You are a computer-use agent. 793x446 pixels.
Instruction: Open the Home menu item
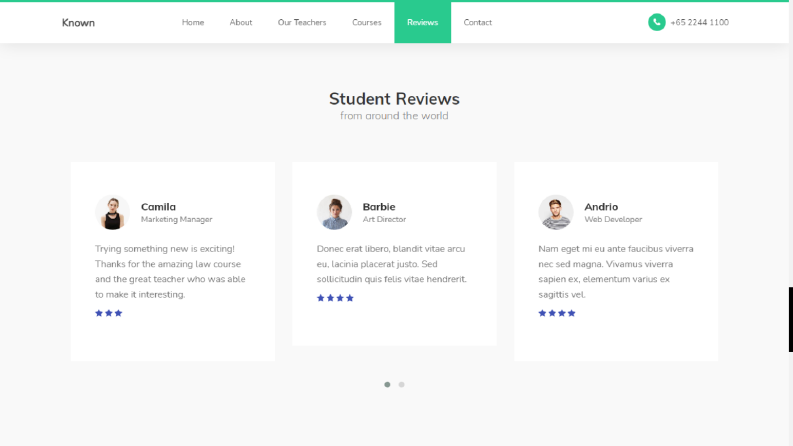(193, 22)
